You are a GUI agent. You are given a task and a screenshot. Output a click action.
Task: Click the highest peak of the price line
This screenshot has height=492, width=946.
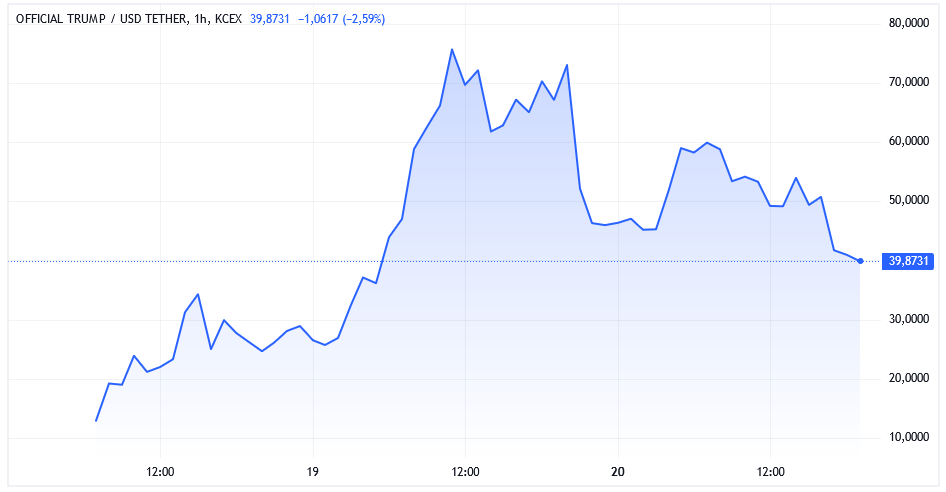[x=452, y=49]
